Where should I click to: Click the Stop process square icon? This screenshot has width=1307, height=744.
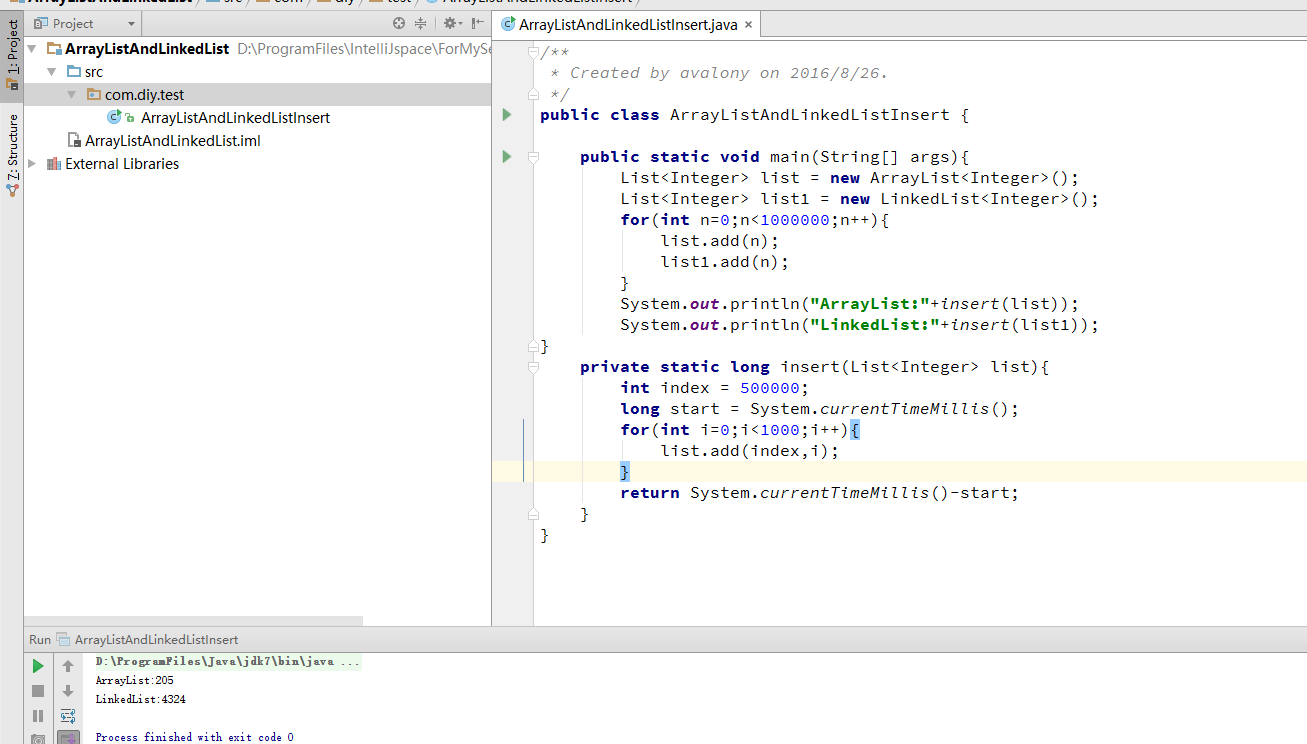pyautogui.click(x=38, y=691)
